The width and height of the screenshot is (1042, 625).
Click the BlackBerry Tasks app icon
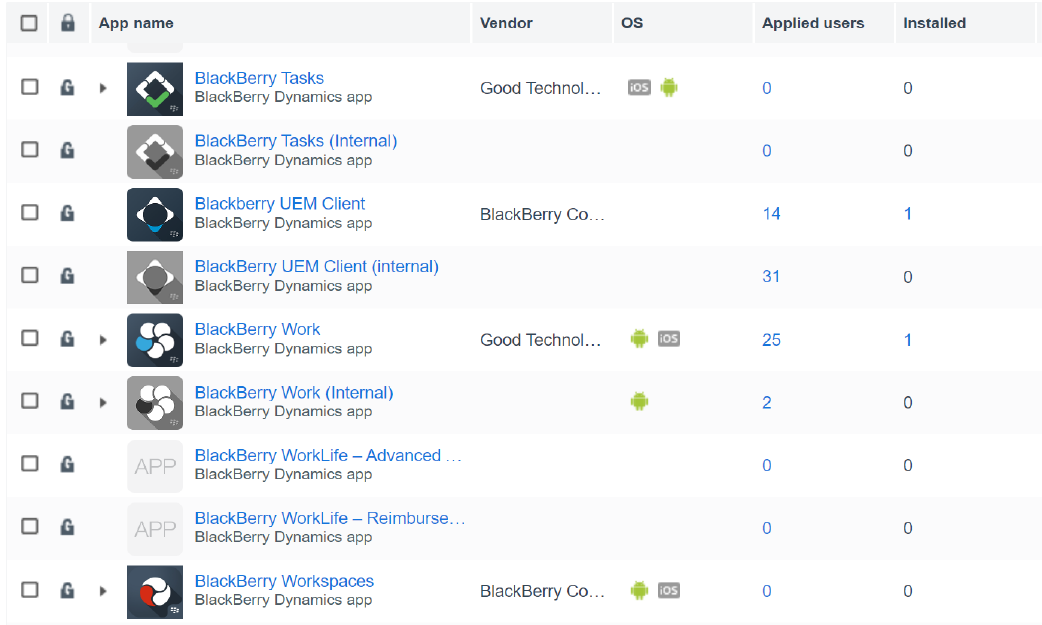[x=155, y=89]
